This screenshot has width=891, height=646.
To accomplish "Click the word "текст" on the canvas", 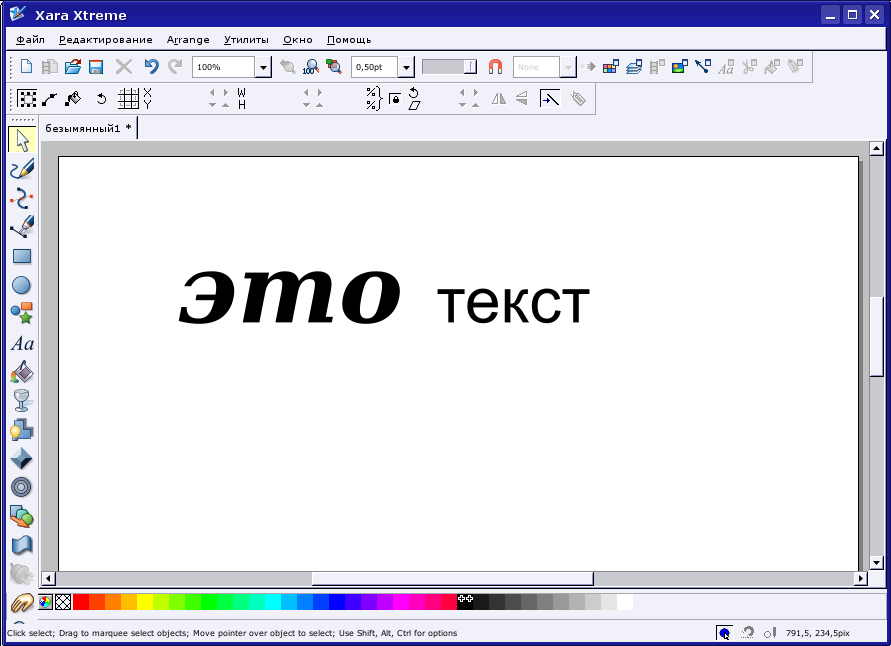I will [513, 302].
